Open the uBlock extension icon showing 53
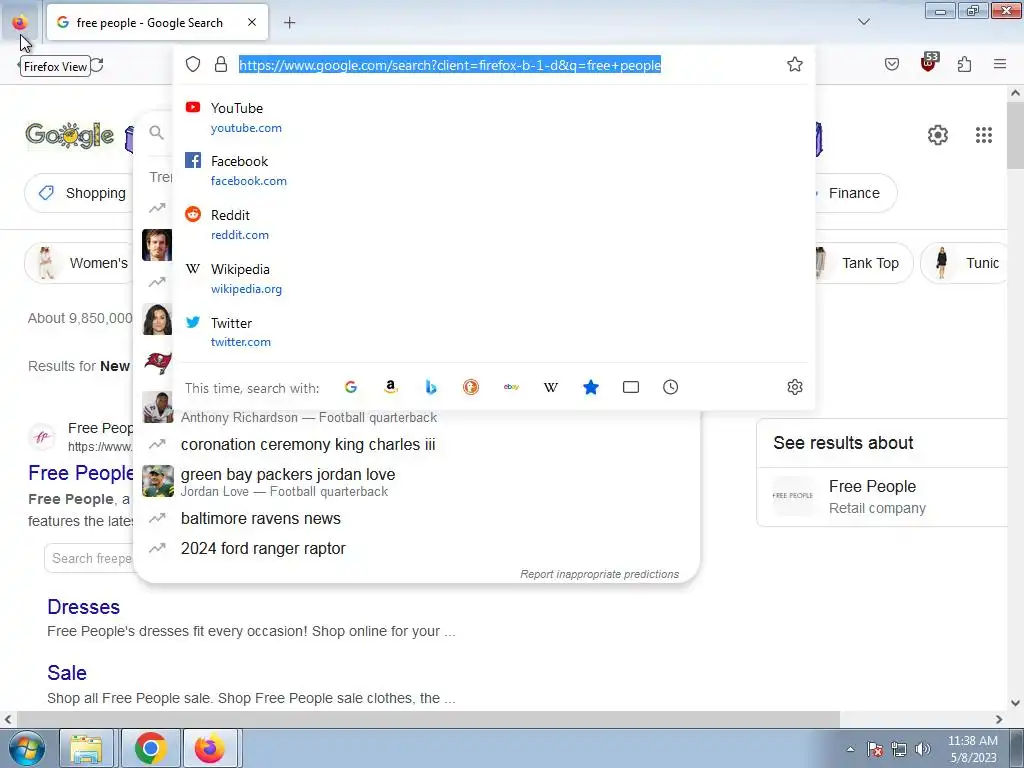This screenshot has width=1024, height=768. [x=929, y=63]
